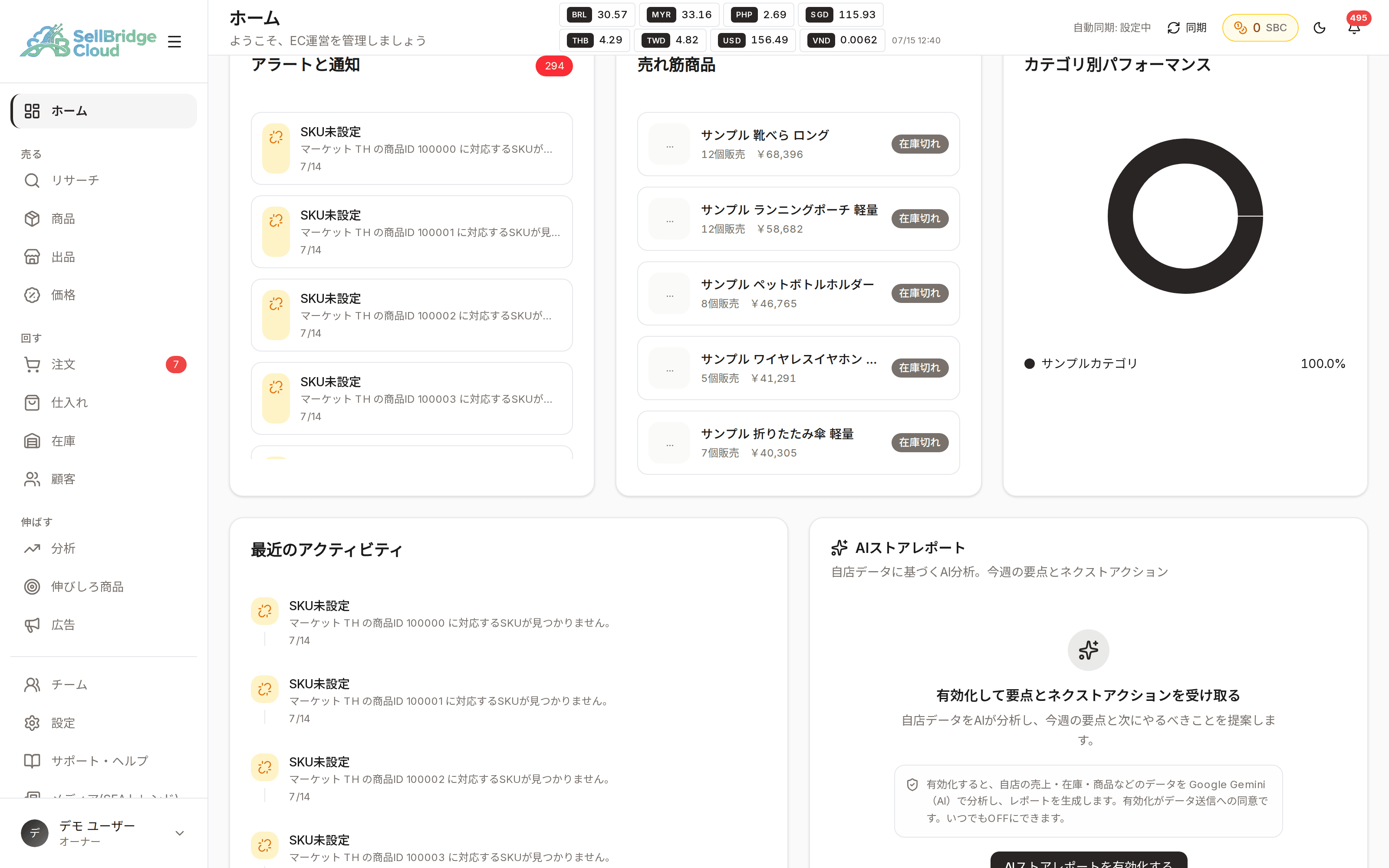1389x868 pixels.
Task: Click the 伸びしろ商品 target icon
Action: tap(32, 587)
